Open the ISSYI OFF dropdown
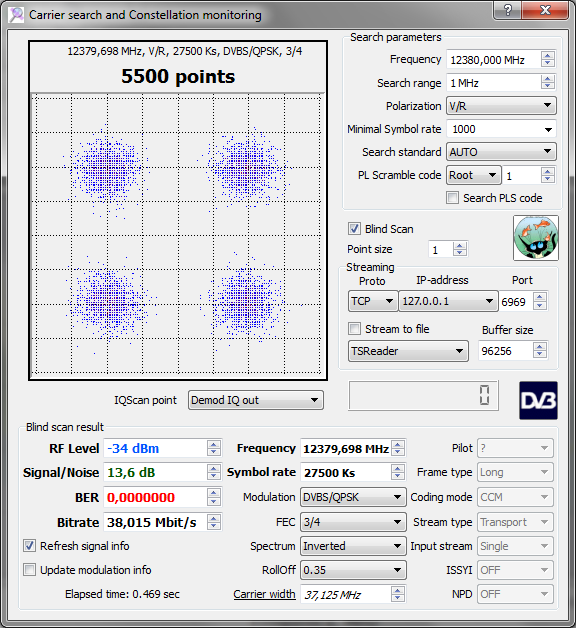This screenshot has width=576, height=628. [x=515, y=570]
